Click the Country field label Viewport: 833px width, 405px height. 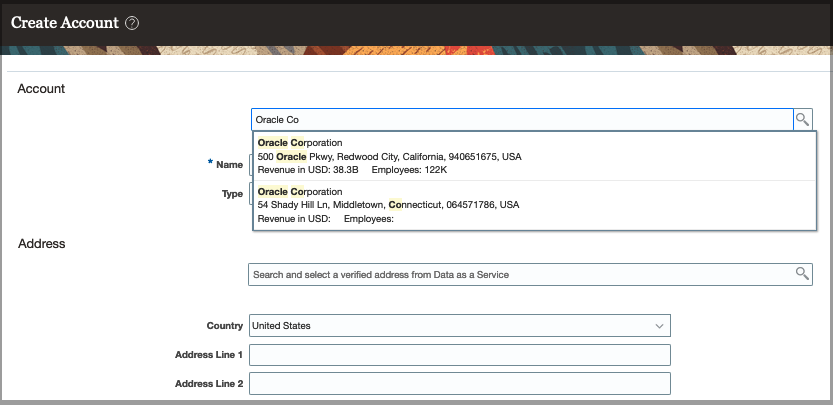point(225,326)
